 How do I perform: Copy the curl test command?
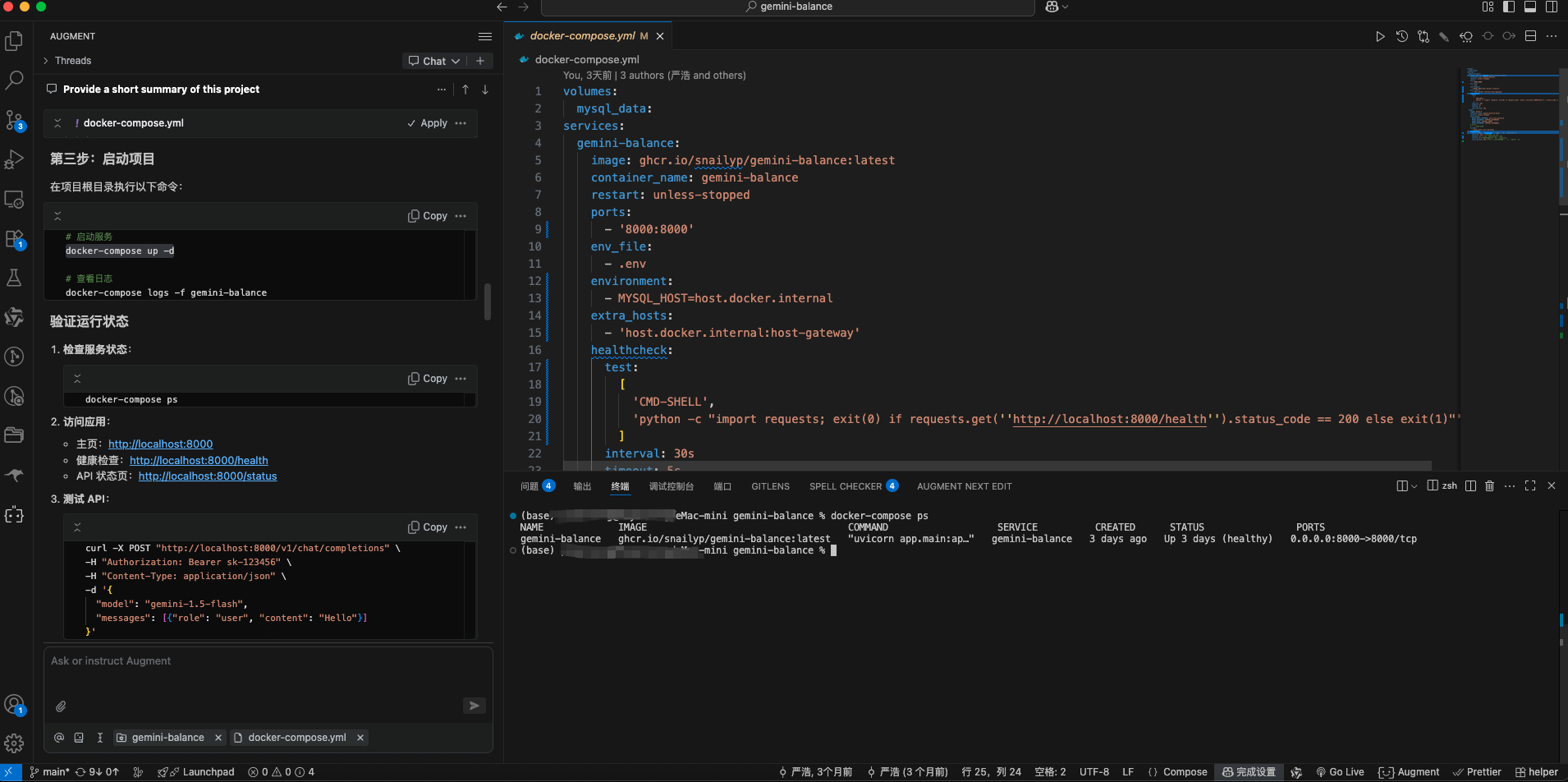pyautogui.click(x=428, y=527)
